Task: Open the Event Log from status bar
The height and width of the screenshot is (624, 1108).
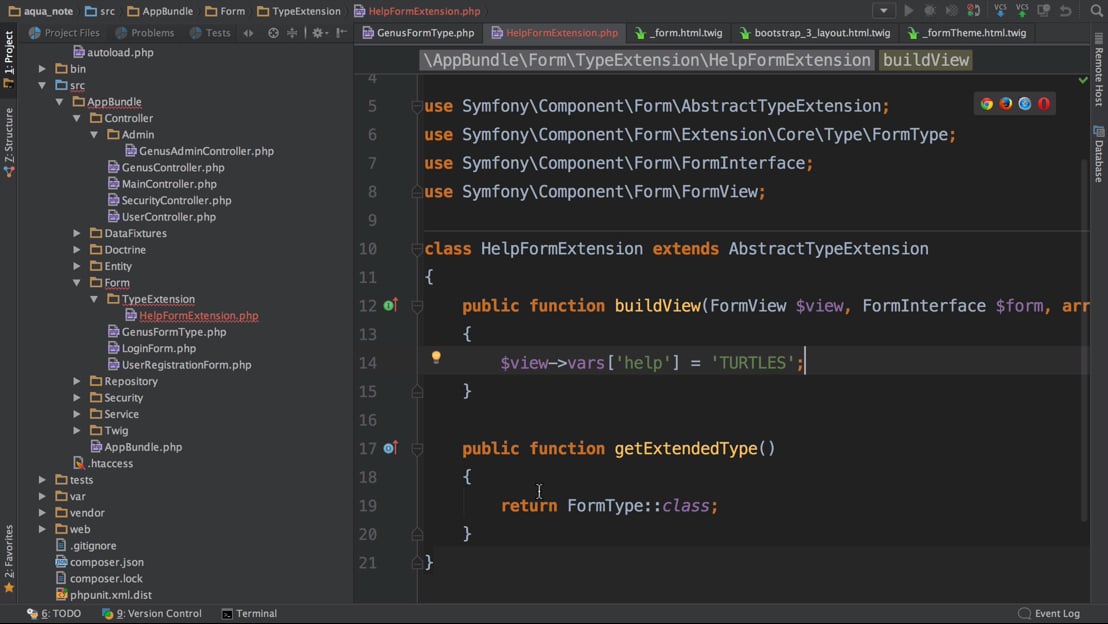Action: coord(1049,613)
